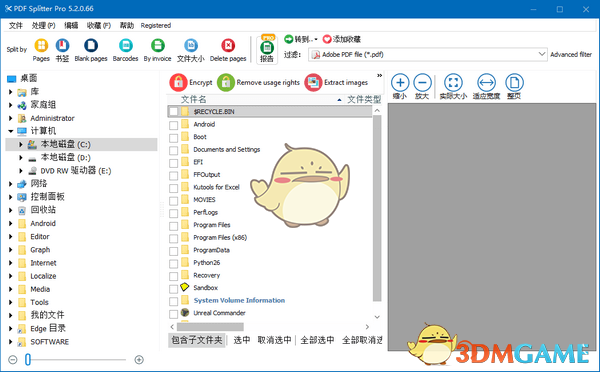The height and width of the screenshot is (372, 600).
Task: Check the Python26 folder checkbox
Action: click(x=173, y=264)
